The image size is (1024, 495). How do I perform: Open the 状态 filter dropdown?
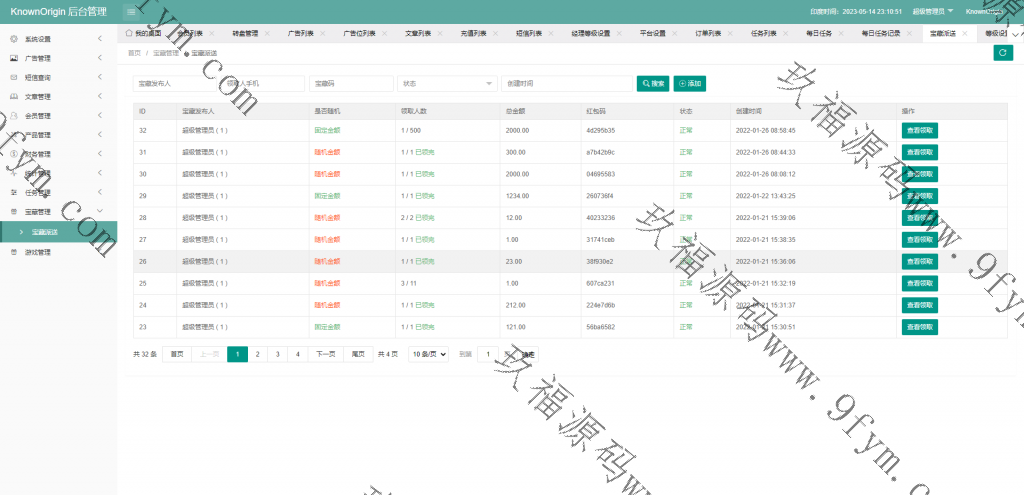click(x=446, y=84)
